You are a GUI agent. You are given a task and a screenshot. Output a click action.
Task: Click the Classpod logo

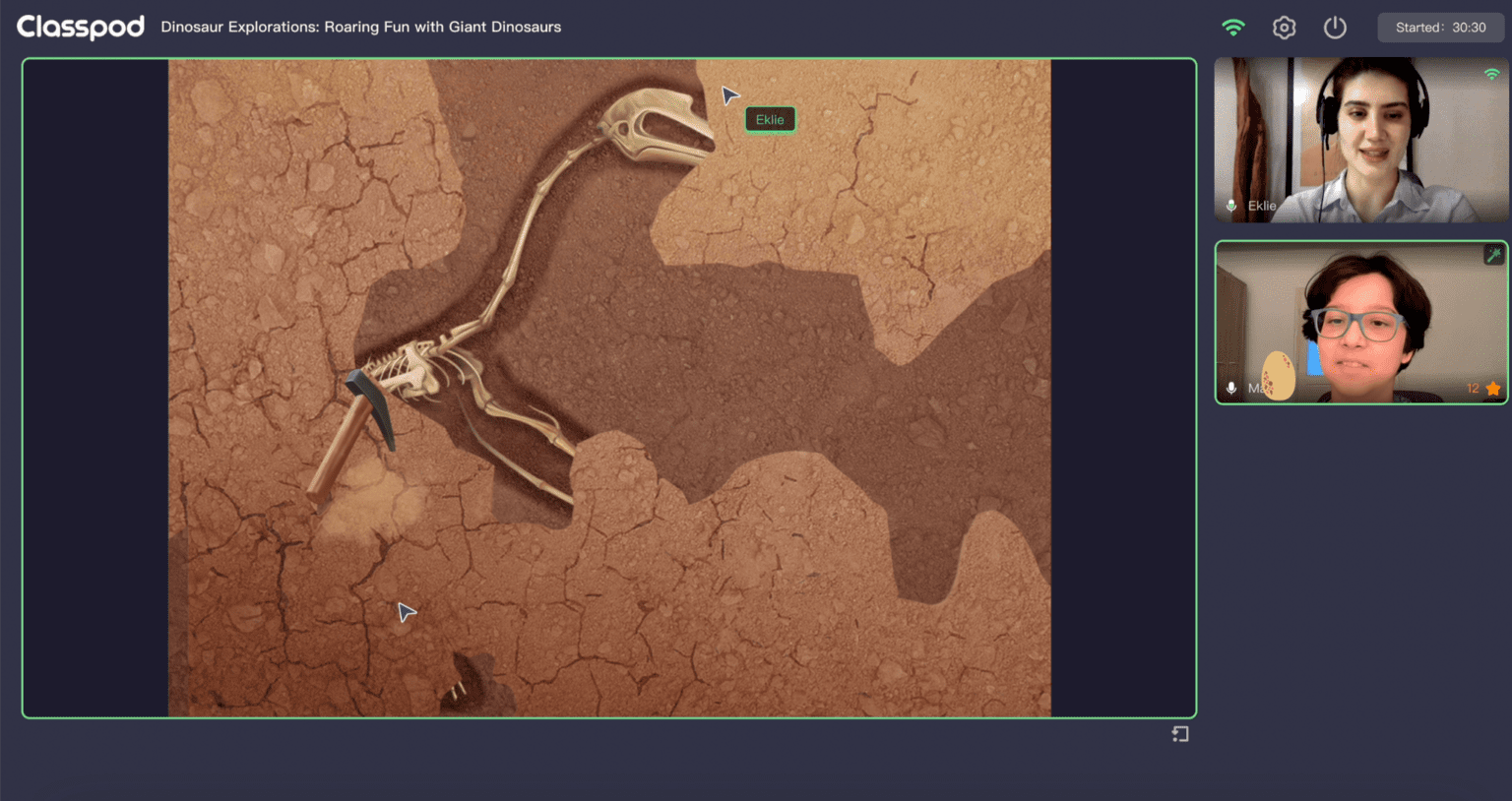coord(81,27)
